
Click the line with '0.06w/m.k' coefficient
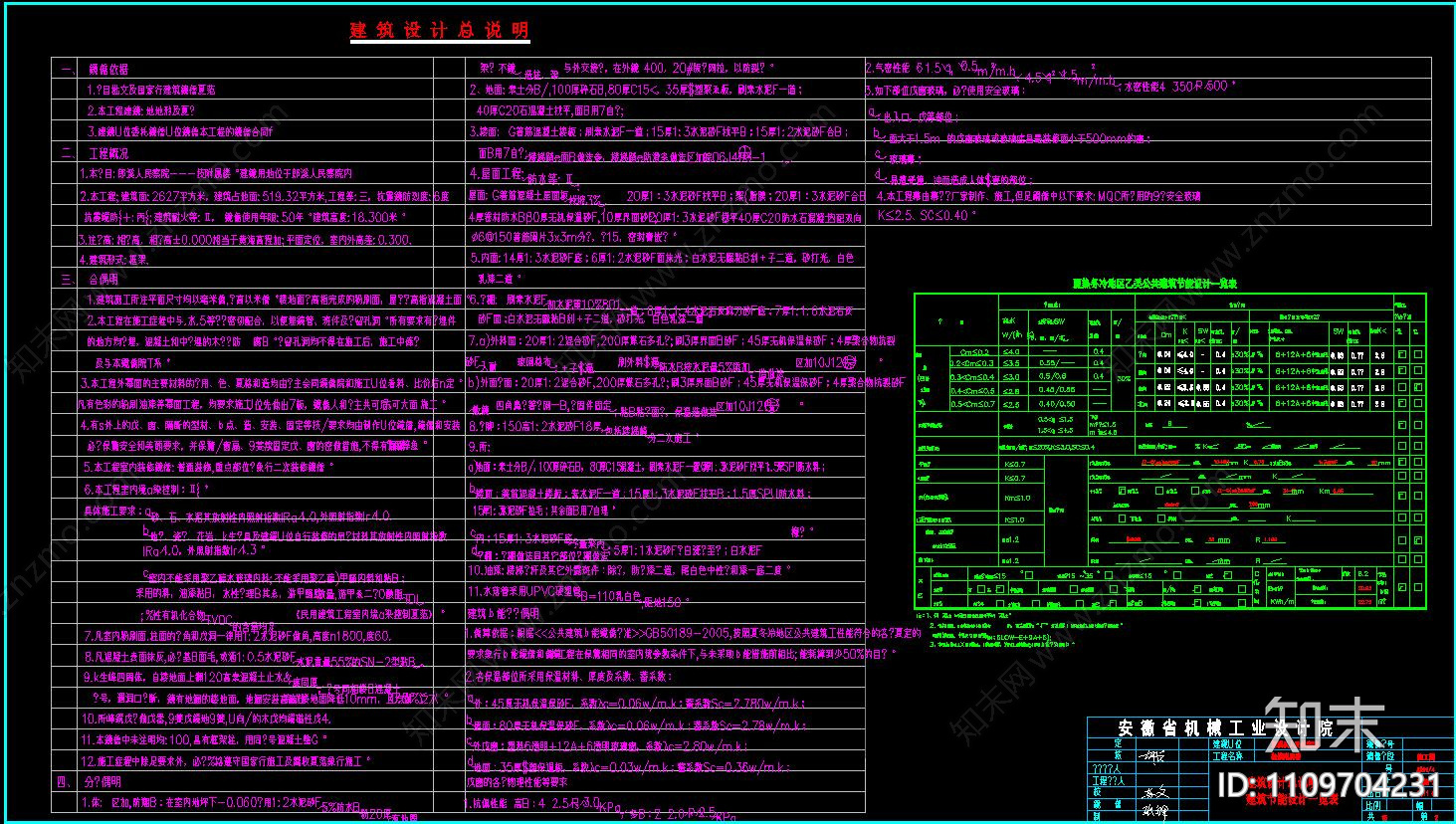[637, 704]
